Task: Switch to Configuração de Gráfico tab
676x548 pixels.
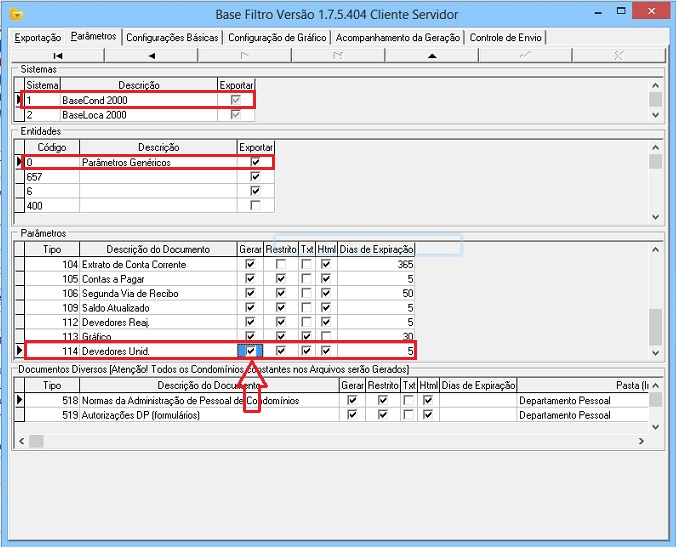Action: (278, 37)
